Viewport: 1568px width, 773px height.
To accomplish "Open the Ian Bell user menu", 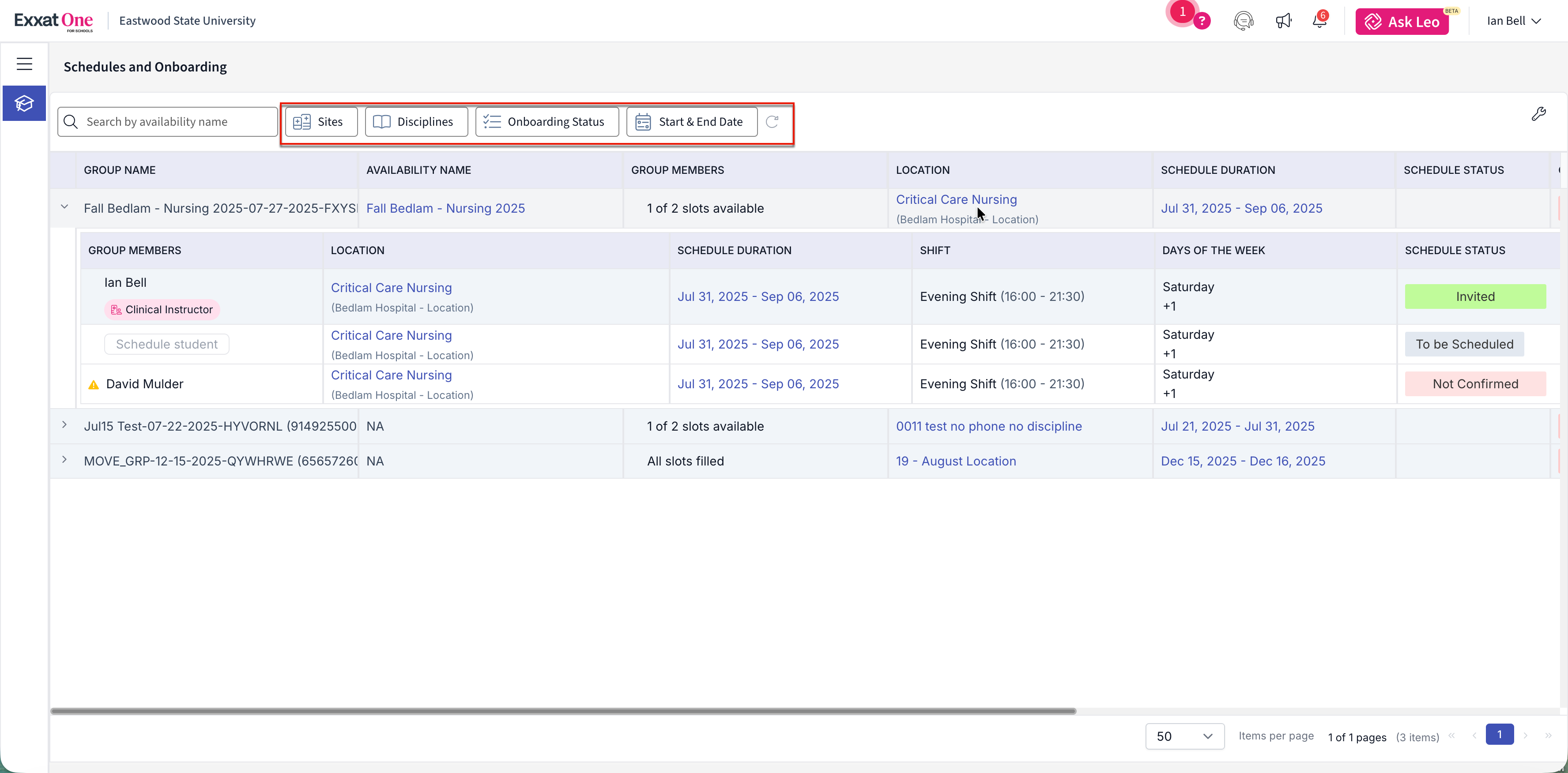I will coord(1513,21).
